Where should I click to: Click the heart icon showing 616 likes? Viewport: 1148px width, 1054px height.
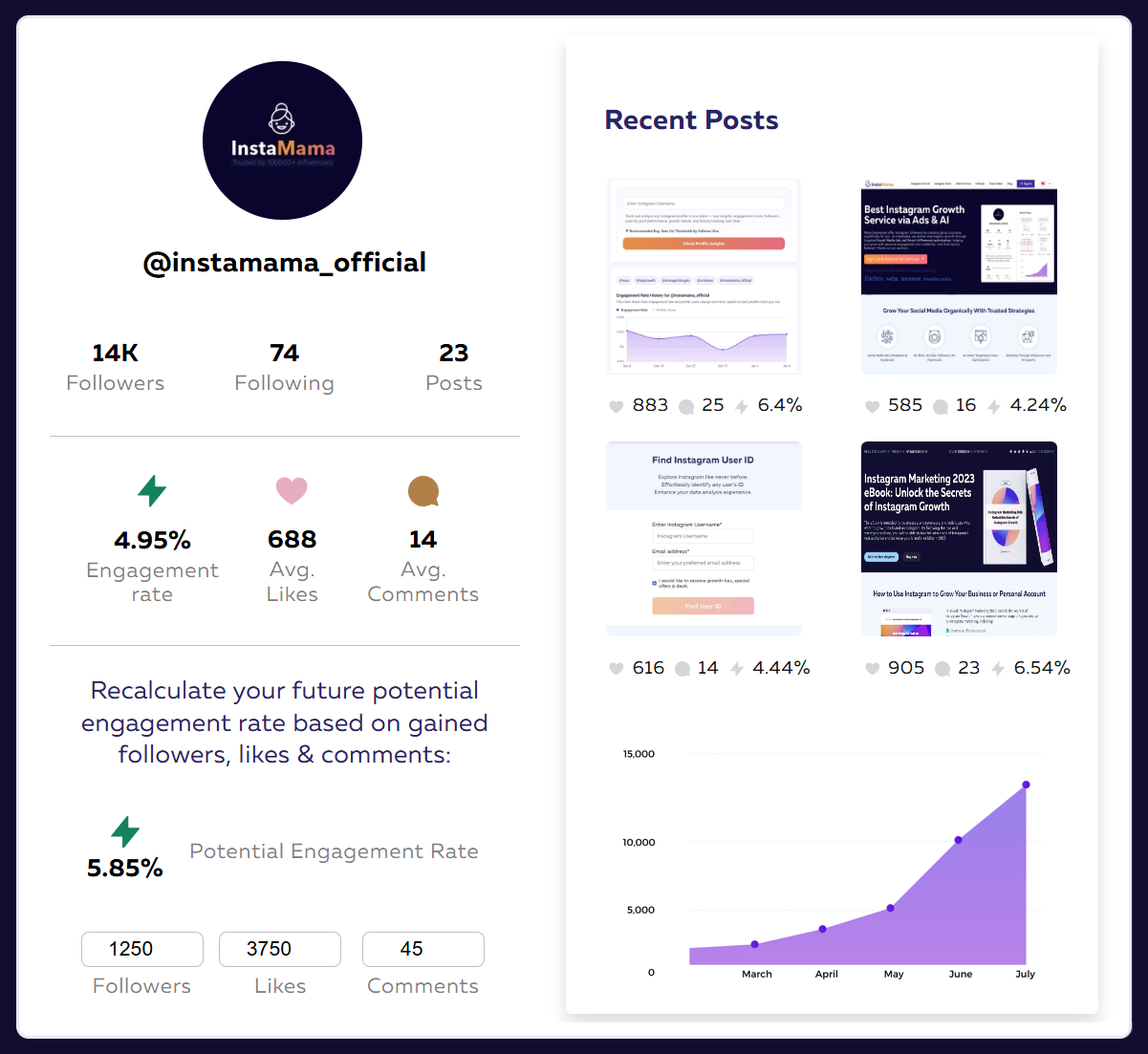tap(616, 668)
